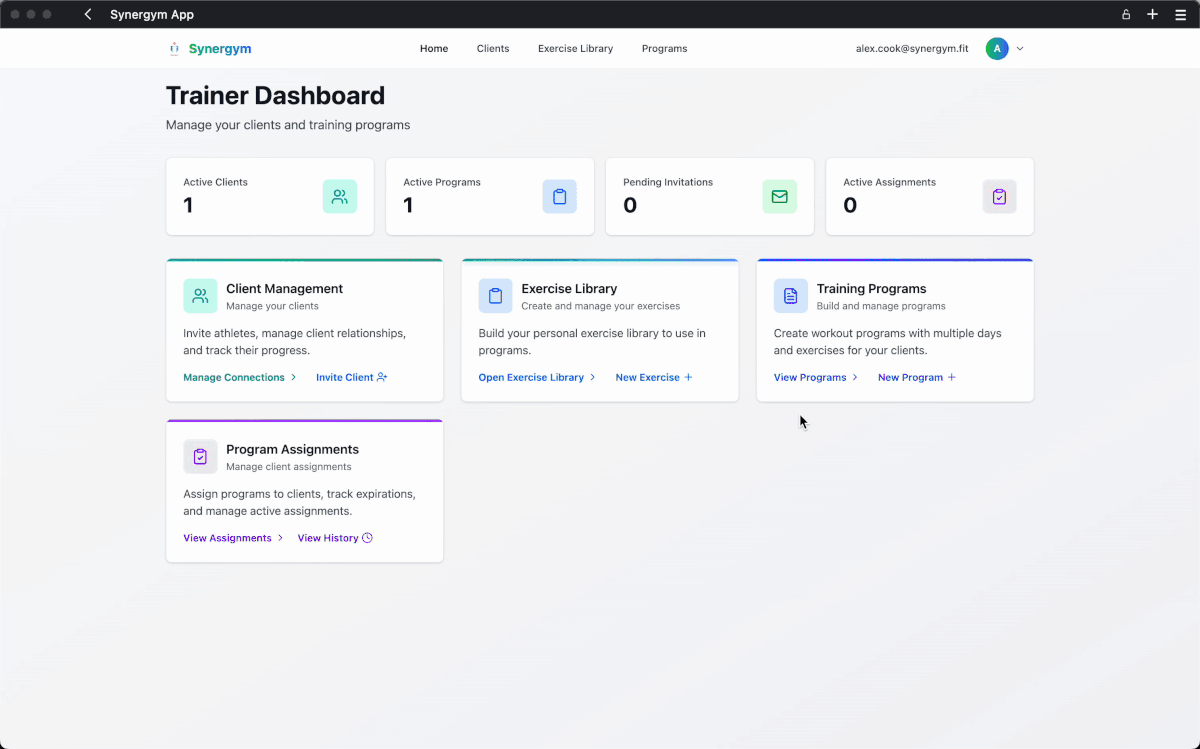This screenshot has width=1200, height=749.
Task: Click the Invite Client link
Action: click(351, 377)
